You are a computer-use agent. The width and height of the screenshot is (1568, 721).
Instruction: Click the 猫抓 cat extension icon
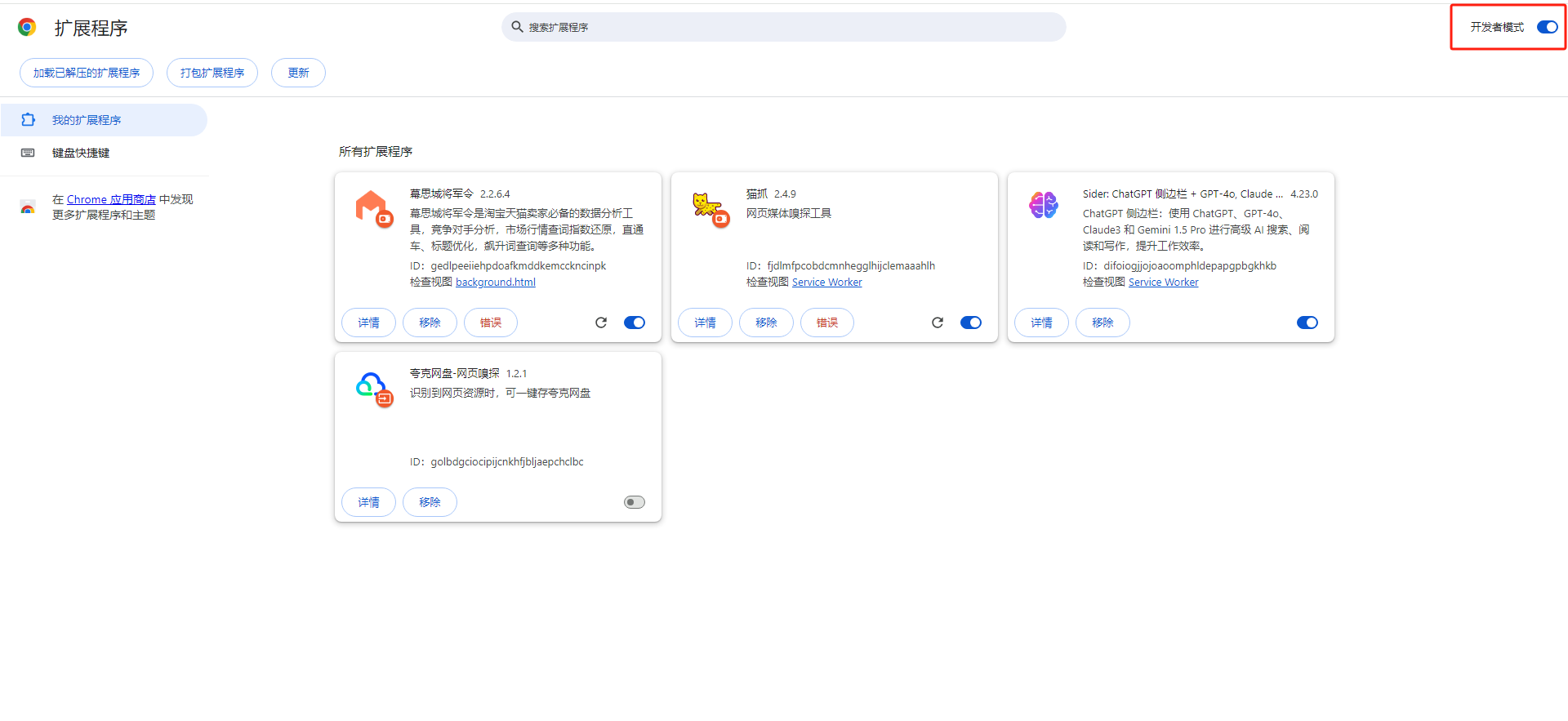pyautogui.click(x=710, y=209)
